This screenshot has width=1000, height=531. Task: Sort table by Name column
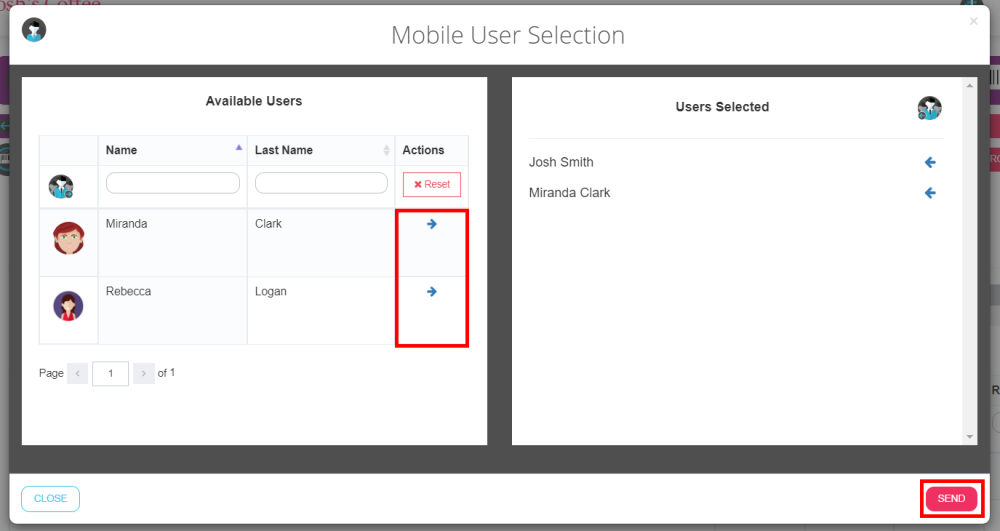point(172,150)
